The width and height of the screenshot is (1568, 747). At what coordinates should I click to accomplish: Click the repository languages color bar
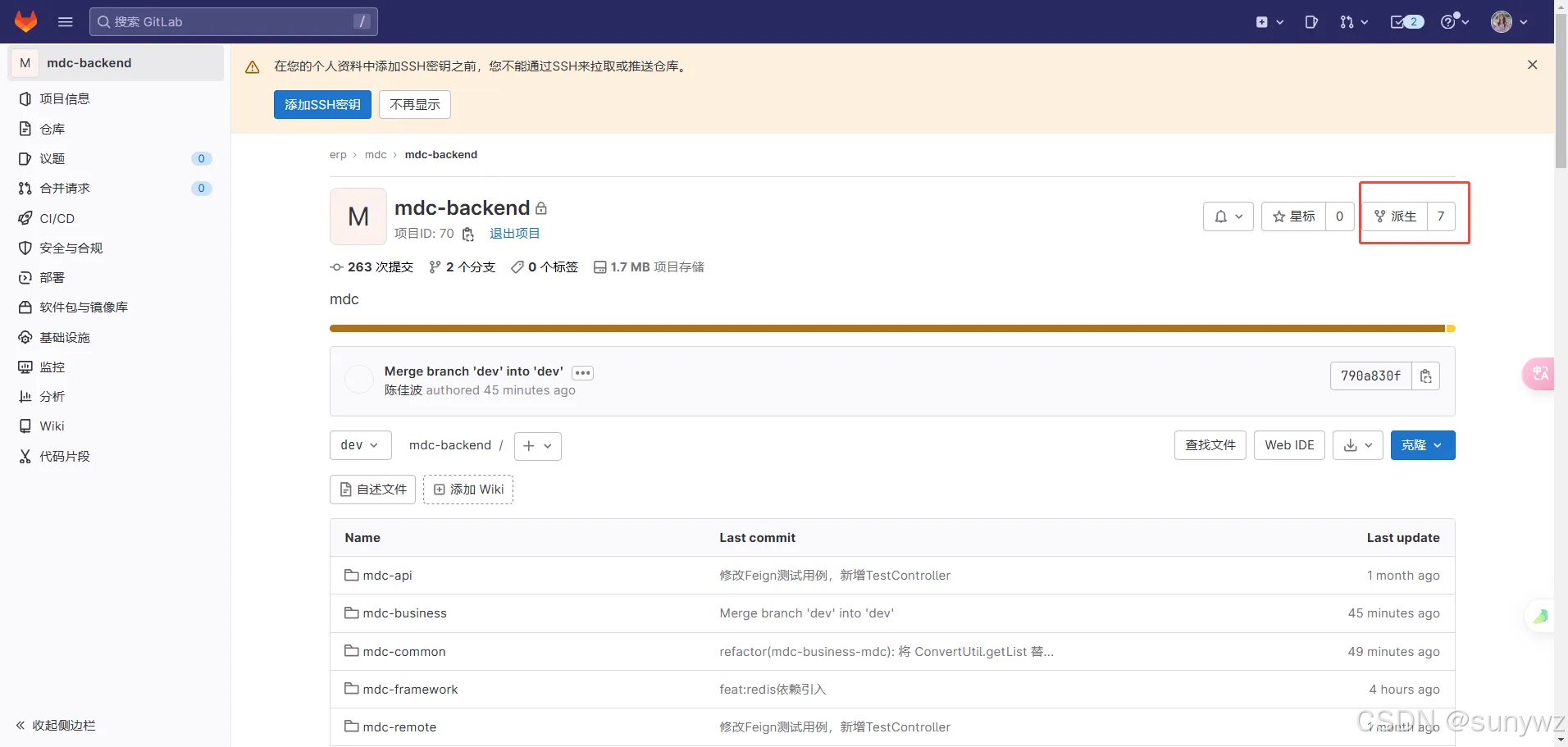click(x=892, y=329)
